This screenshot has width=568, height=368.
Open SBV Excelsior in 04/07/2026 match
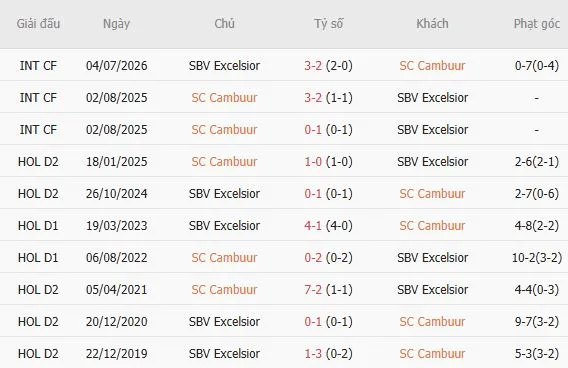coord(224,66)
